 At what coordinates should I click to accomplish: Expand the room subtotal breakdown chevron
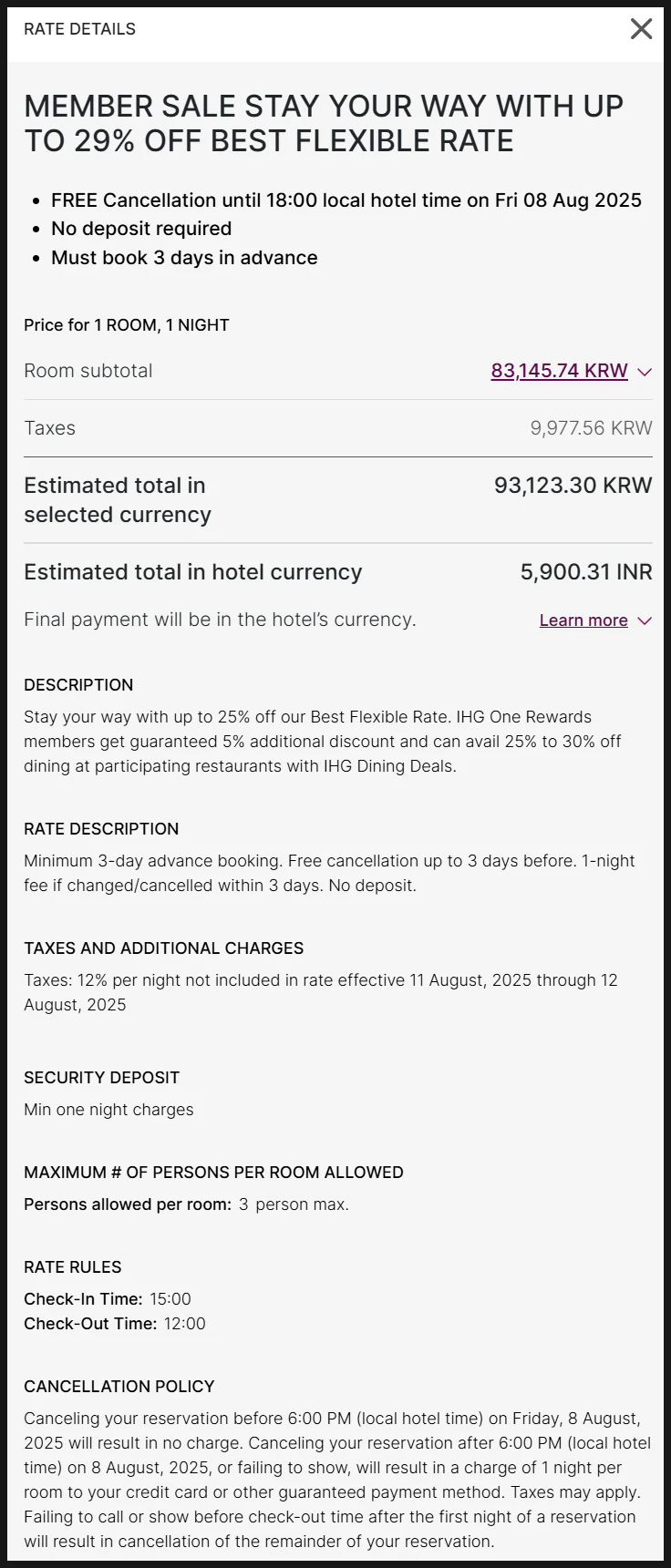click(645, 372)
